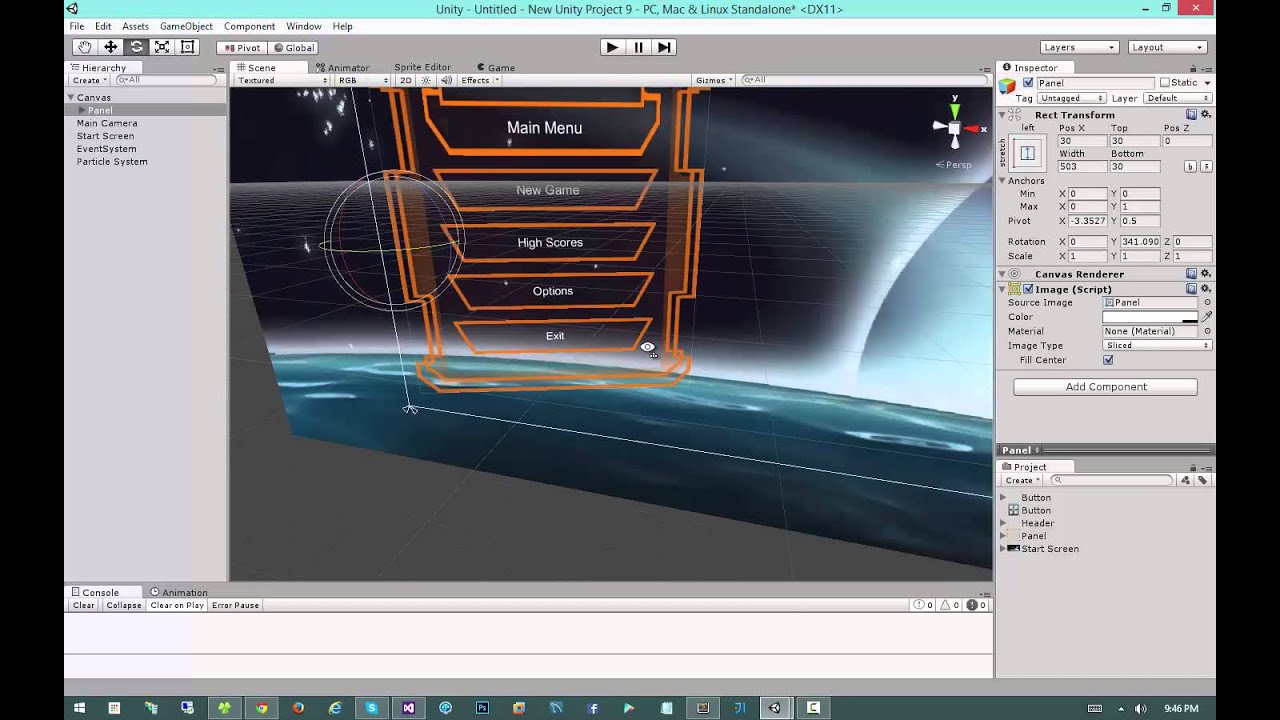The width and height of the screenshot is (1280, 720).
Task: Toggle the Image Script enabled checkbox
Action: [1028, 289]
